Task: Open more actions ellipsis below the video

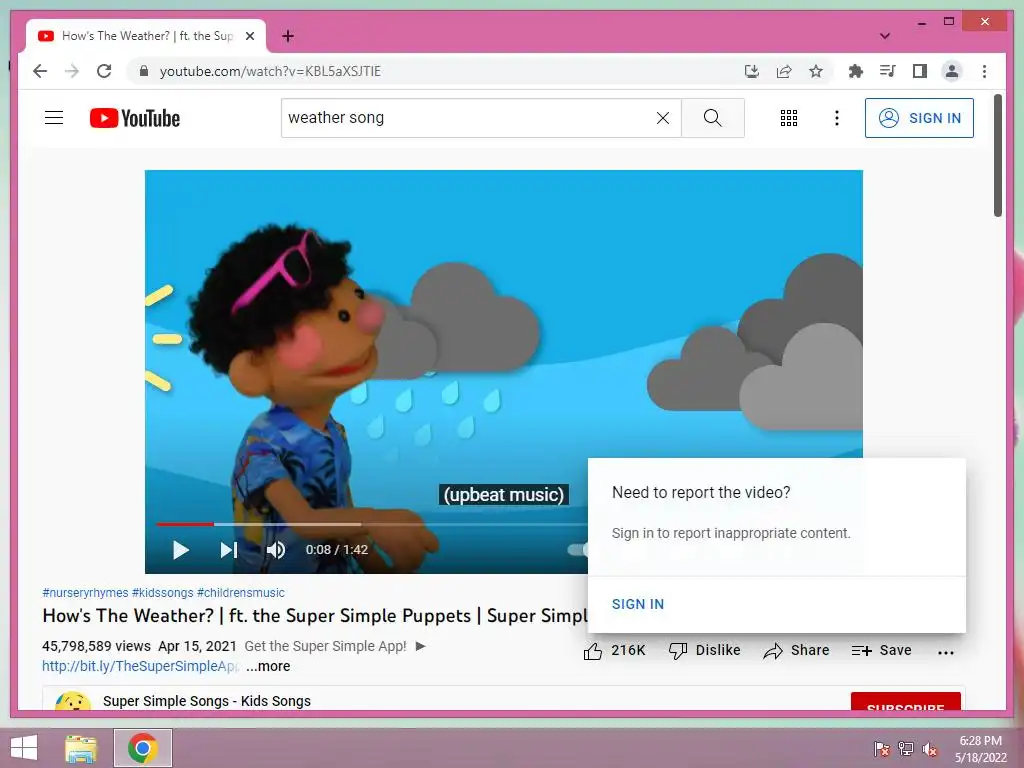Action: (x=945, y=652)
